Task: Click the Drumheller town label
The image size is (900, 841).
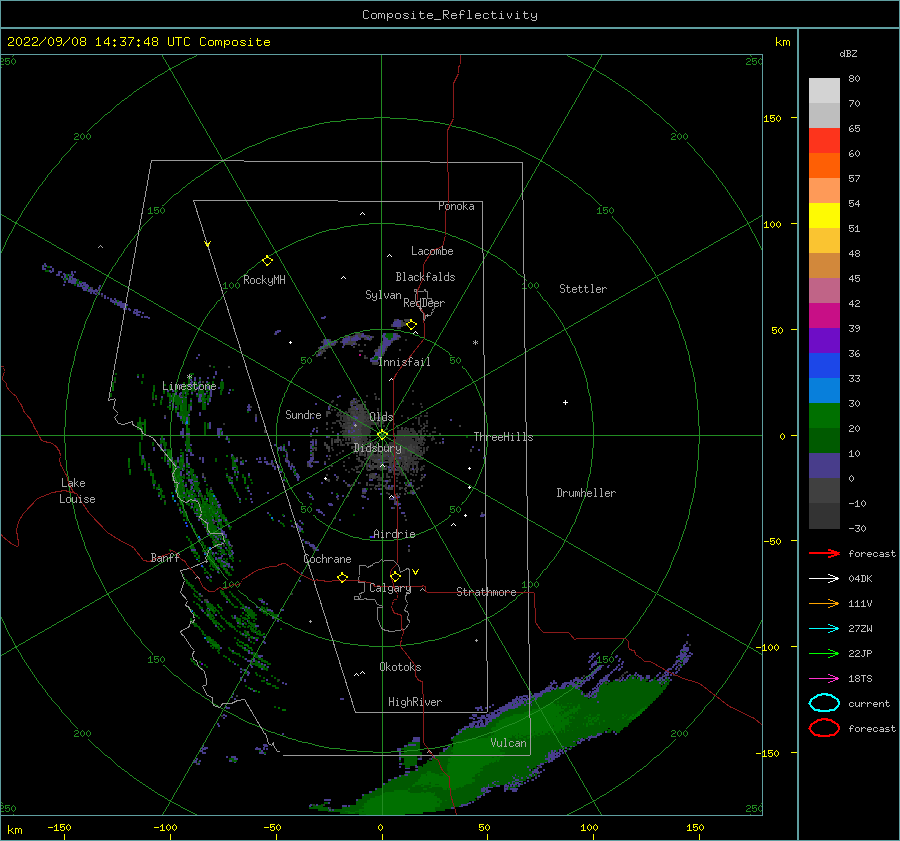Action: click(x=586, y=493)
